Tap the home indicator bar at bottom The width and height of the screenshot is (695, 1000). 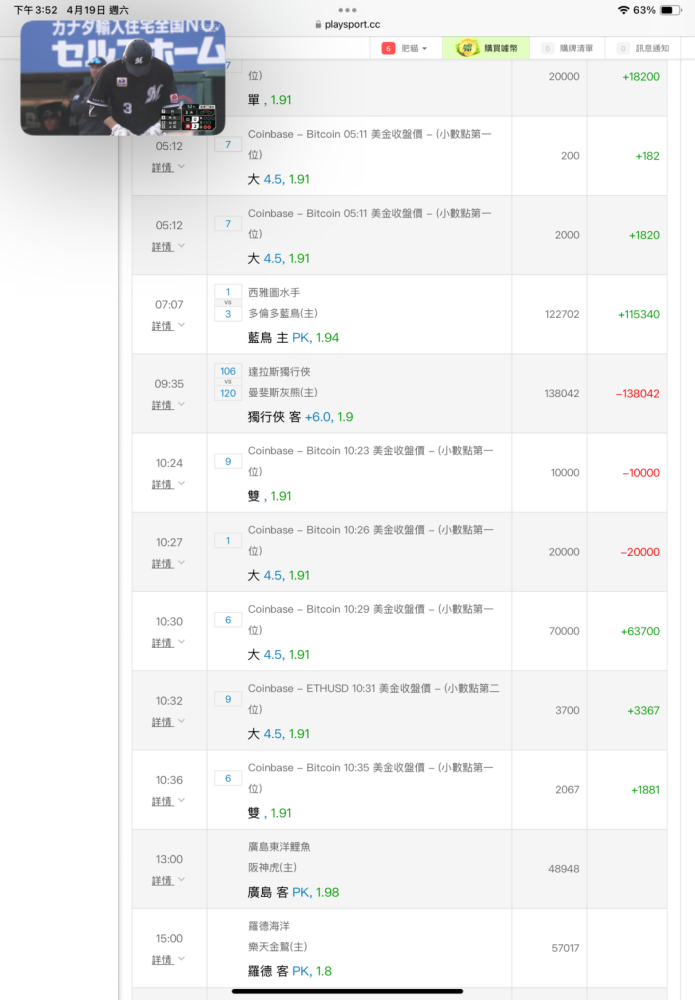click(x=348, y=991)
